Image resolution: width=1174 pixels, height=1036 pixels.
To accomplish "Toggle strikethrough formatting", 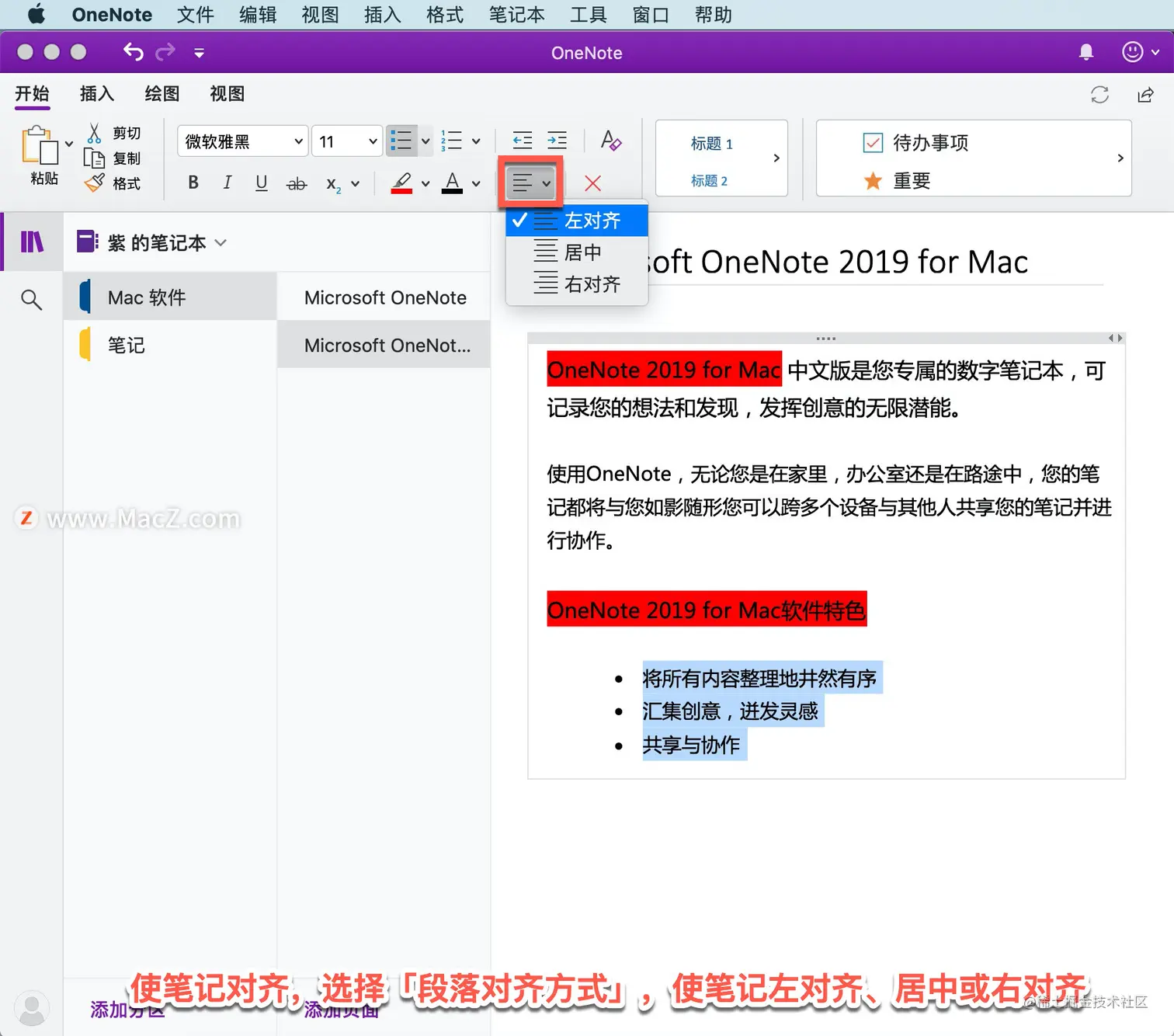I will (297, 184).
